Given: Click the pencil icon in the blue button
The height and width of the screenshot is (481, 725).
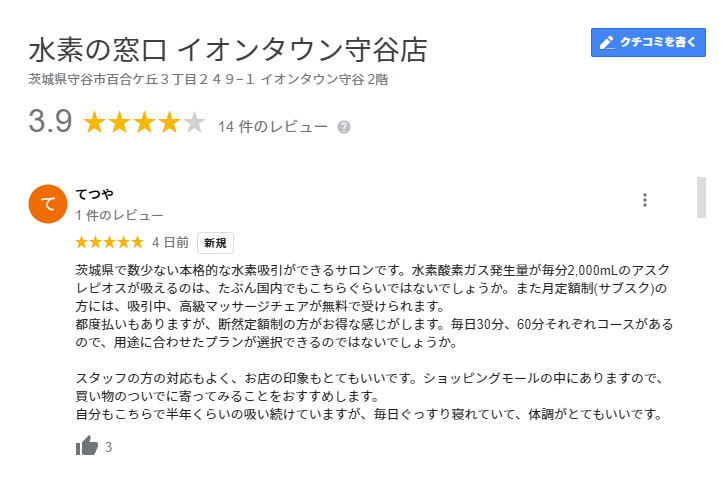Looking at the screenshot, I should pyautogui.click(x=607, y=43).
